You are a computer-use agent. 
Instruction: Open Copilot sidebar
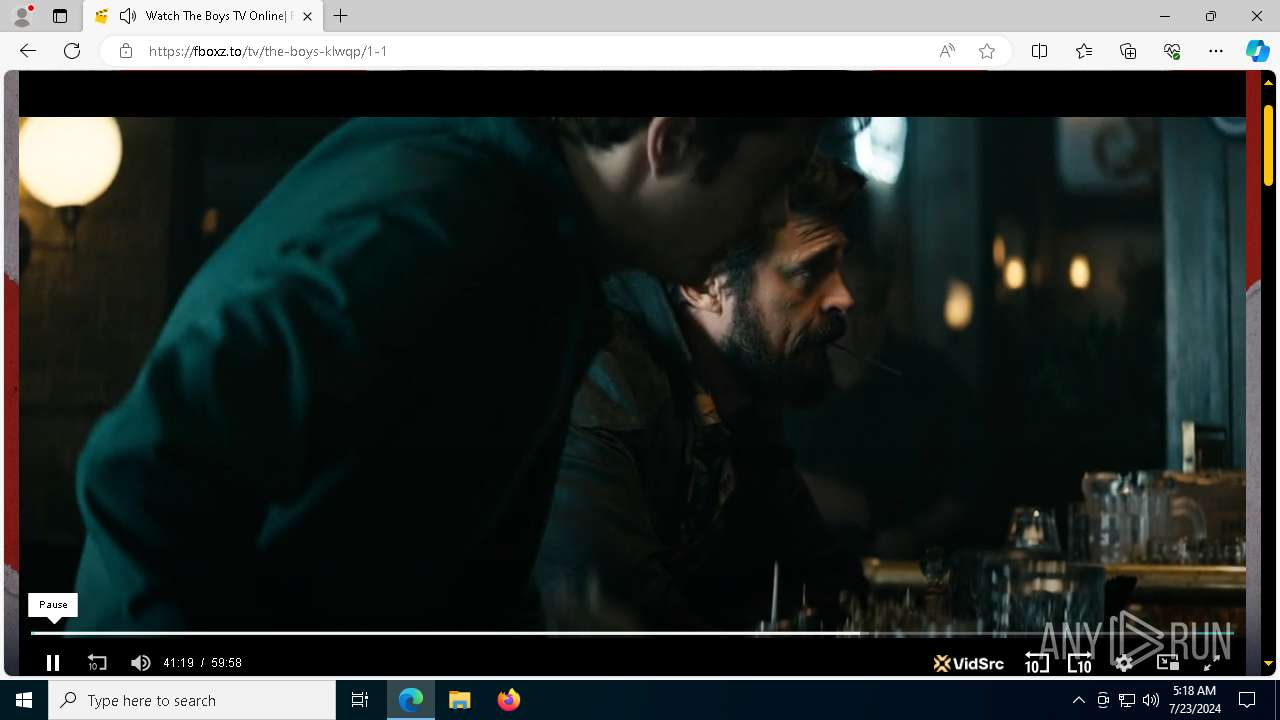[x=1257, y=51]
